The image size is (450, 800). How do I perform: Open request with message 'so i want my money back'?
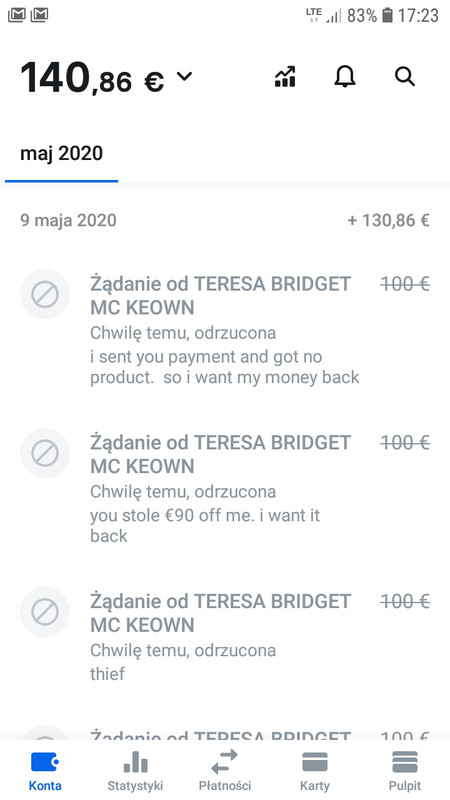225,330
